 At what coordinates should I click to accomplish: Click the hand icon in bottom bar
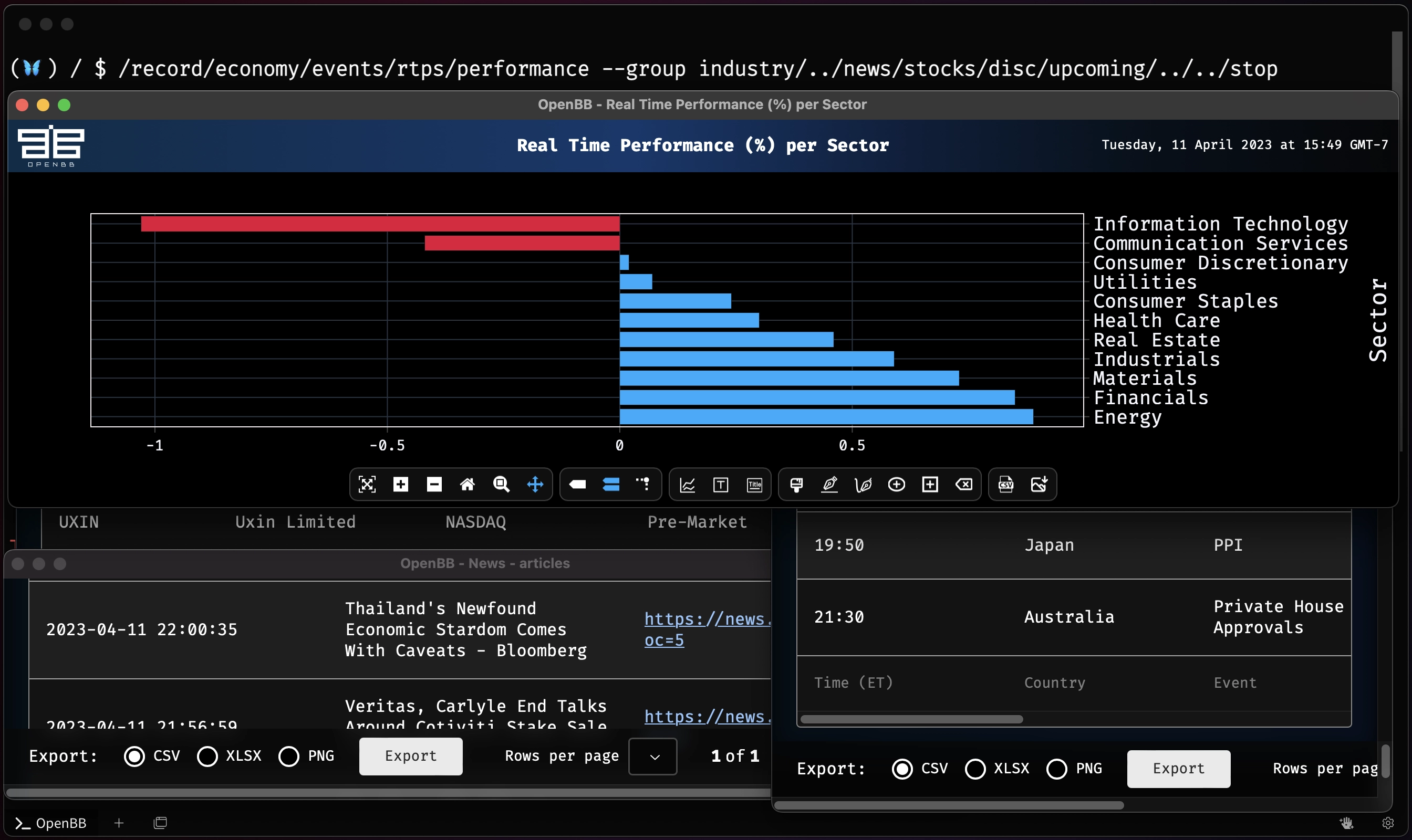(x=1347, y=823)
